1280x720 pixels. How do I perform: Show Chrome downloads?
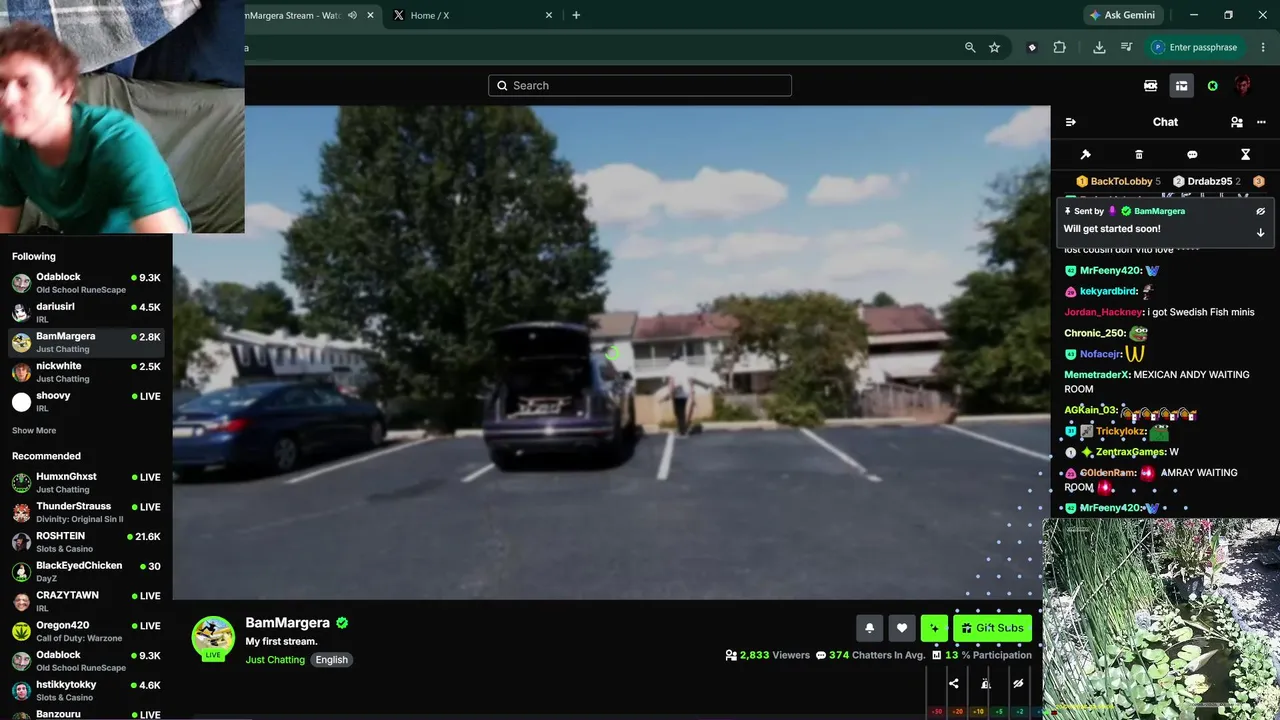pos(1099,47)
